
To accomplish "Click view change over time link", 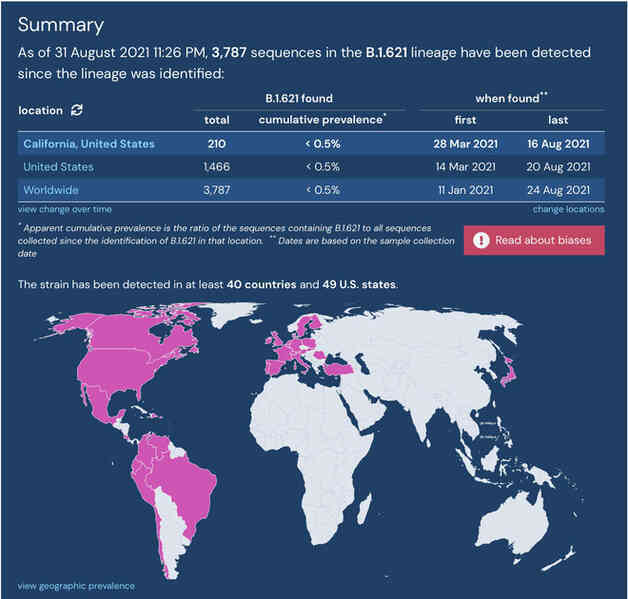I will 64,209.
